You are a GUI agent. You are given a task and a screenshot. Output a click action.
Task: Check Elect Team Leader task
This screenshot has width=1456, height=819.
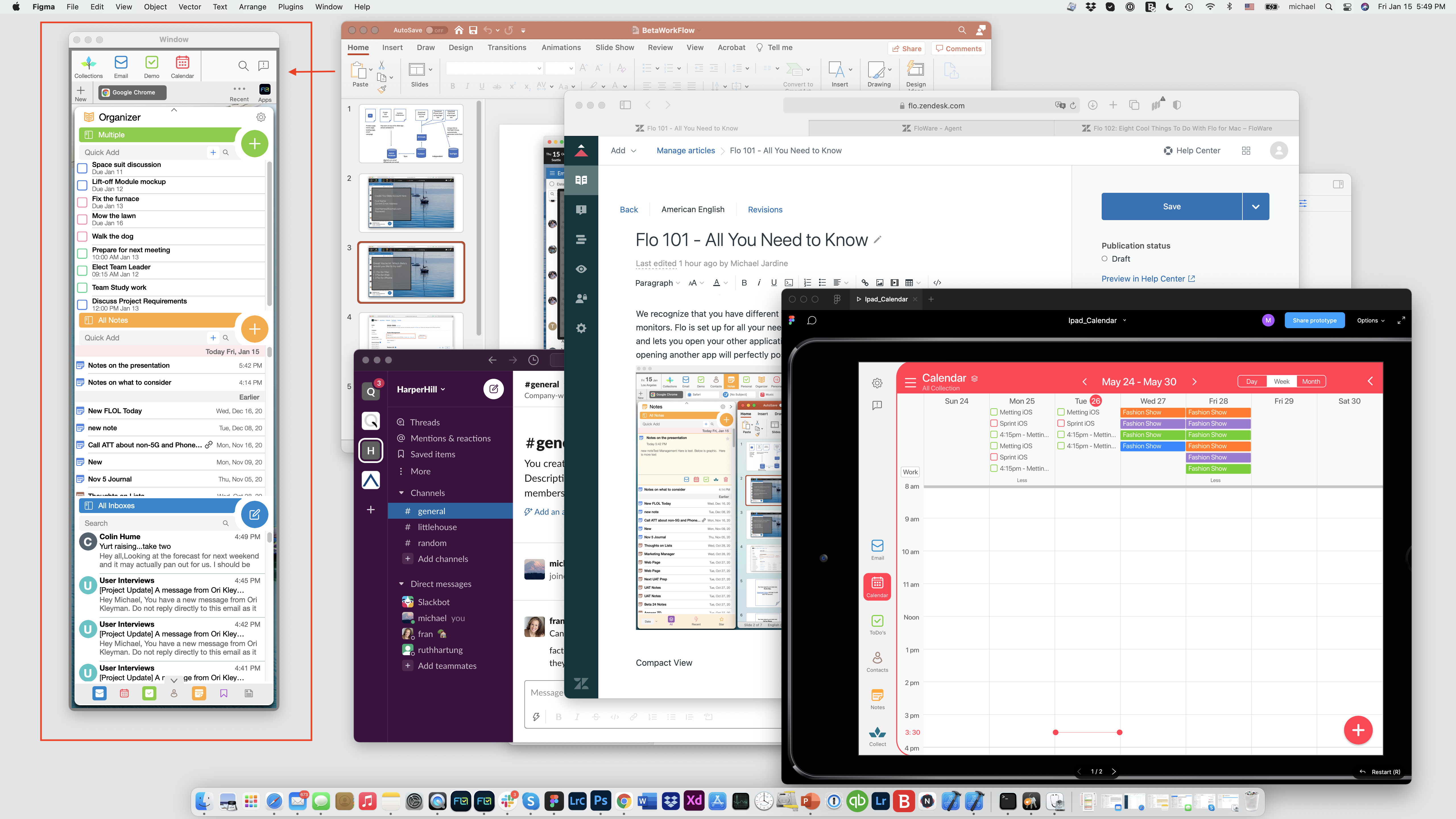[x=82, y=270]
